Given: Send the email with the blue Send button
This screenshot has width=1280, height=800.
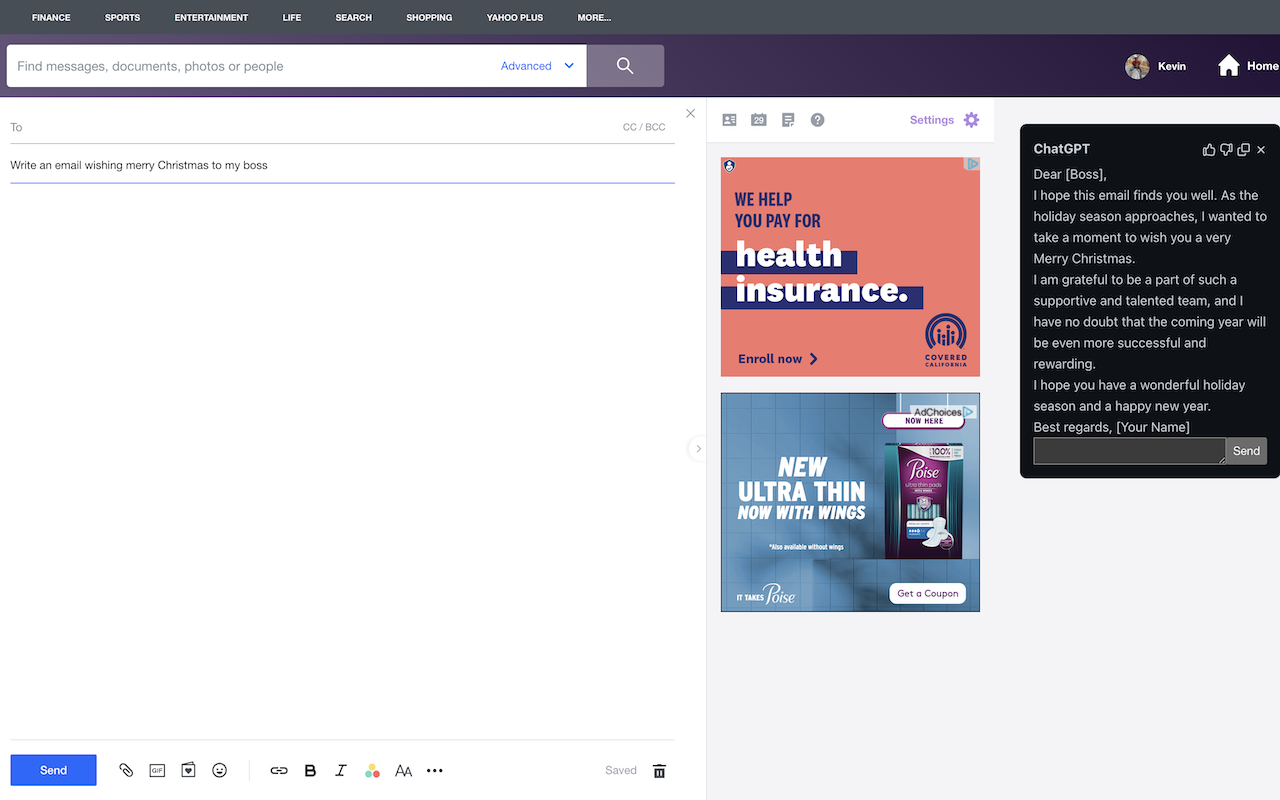Looking at the screenshot, I should [x=53, y=770].
